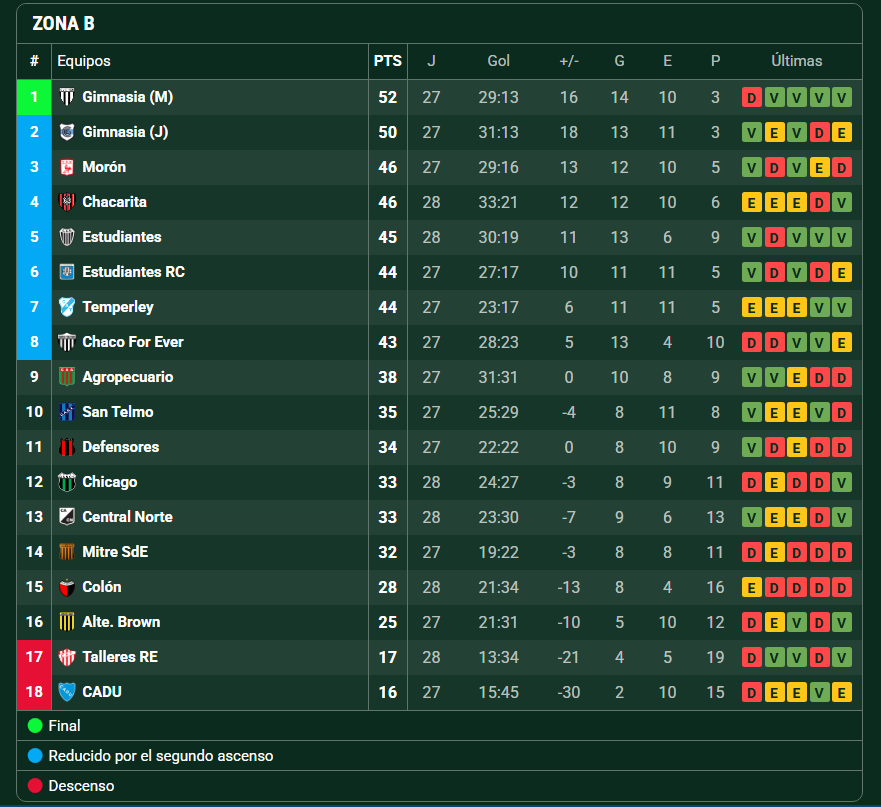Click the Temperley team crest icon
Image resolution: width=881 pixels, height=807 pixels.
pyautogui.click(x=67, y=307)
